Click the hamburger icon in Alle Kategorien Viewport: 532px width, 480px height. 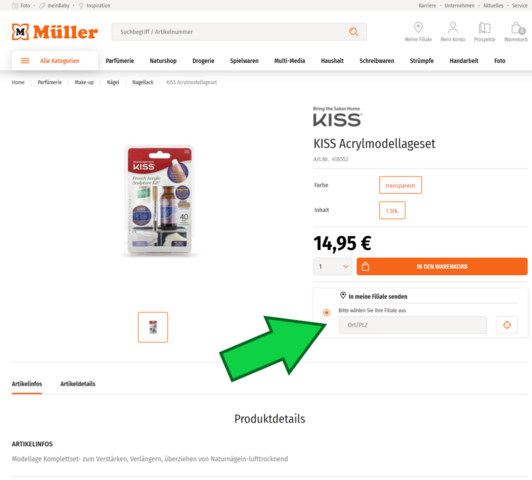25,61
